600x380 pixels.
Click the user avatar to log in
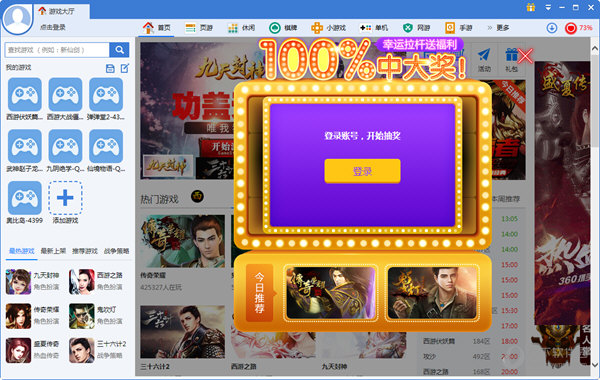coord(17,18)
